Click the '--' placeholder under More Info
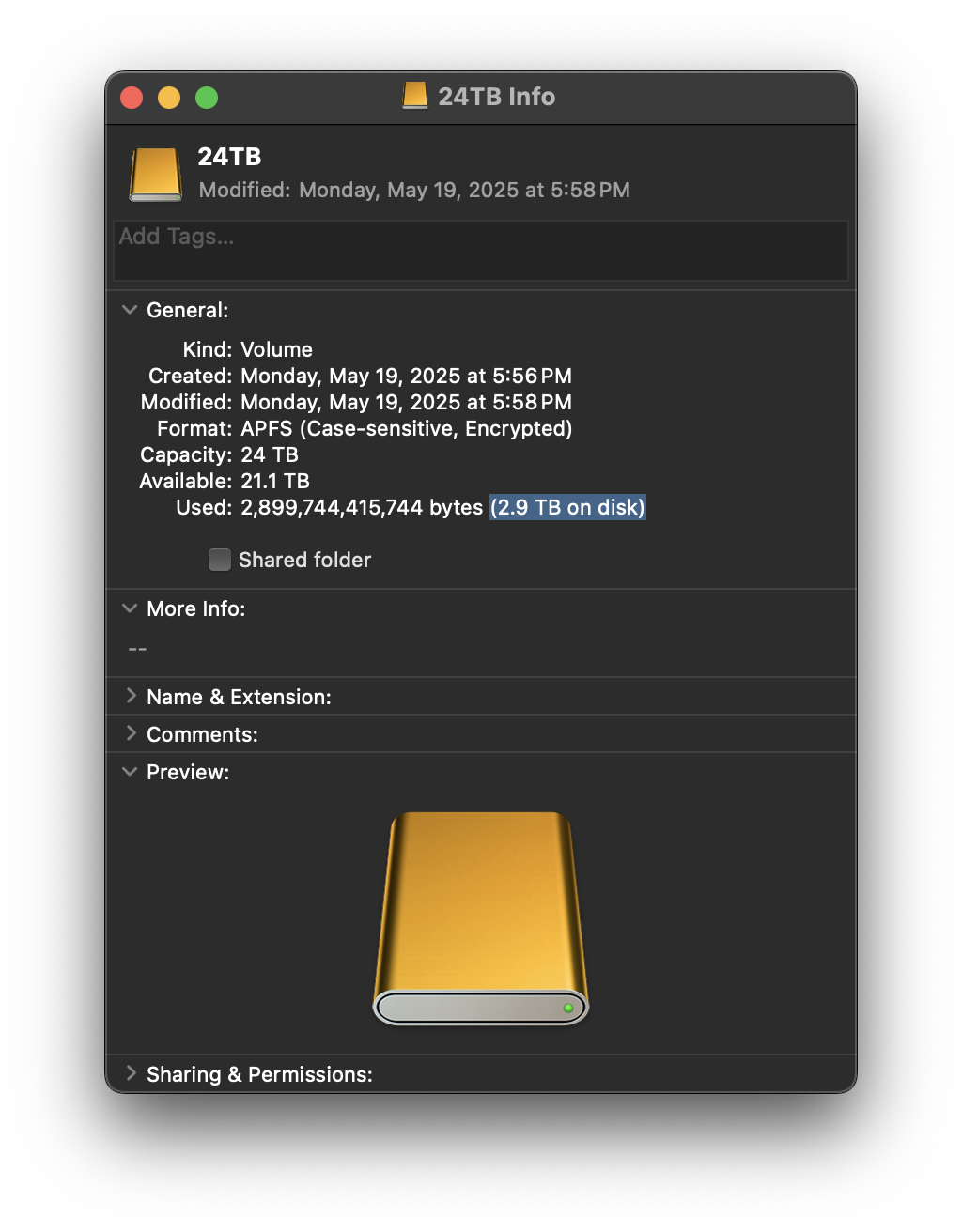This screenshot has width=962, height=1232. coord(137,649)
